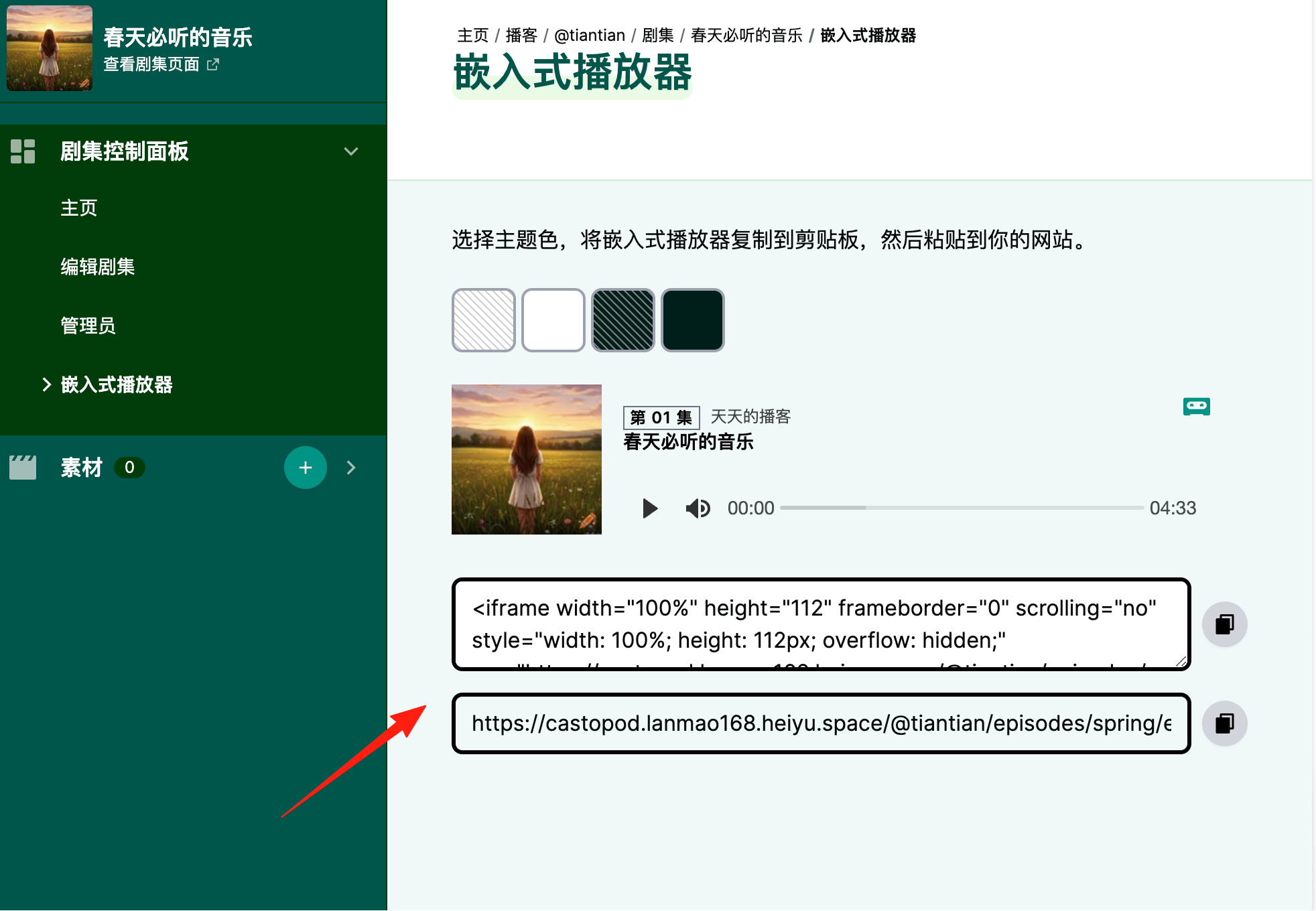1316x911 pixels.
Task: Click the 素材 count badge 0
Action: point(129,468)
